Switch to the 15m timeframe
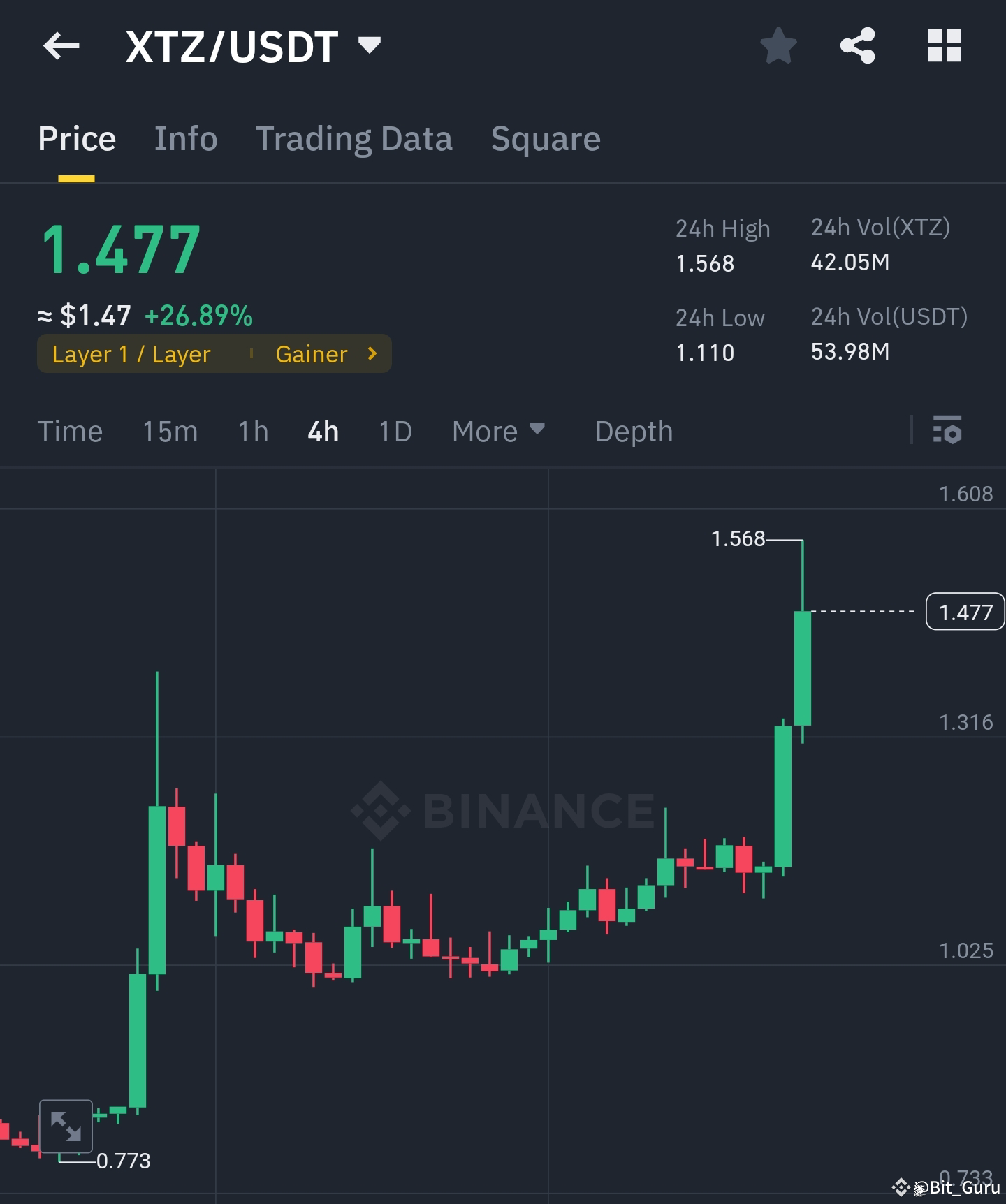 [x=170, y=432]
